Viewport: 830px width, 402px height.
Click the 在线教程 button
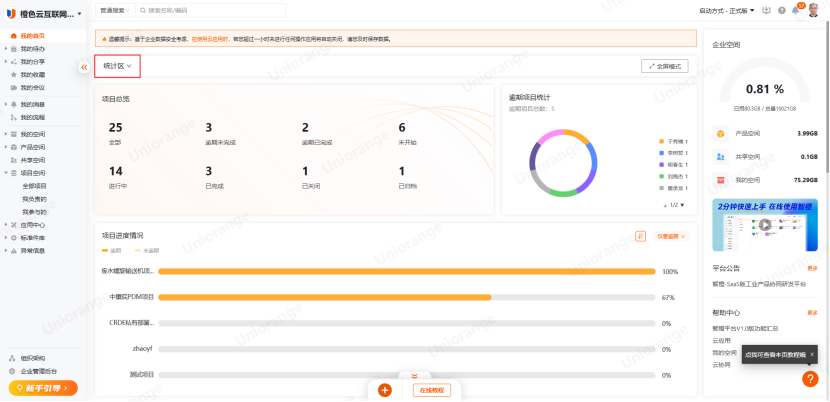tap(431, 390)
